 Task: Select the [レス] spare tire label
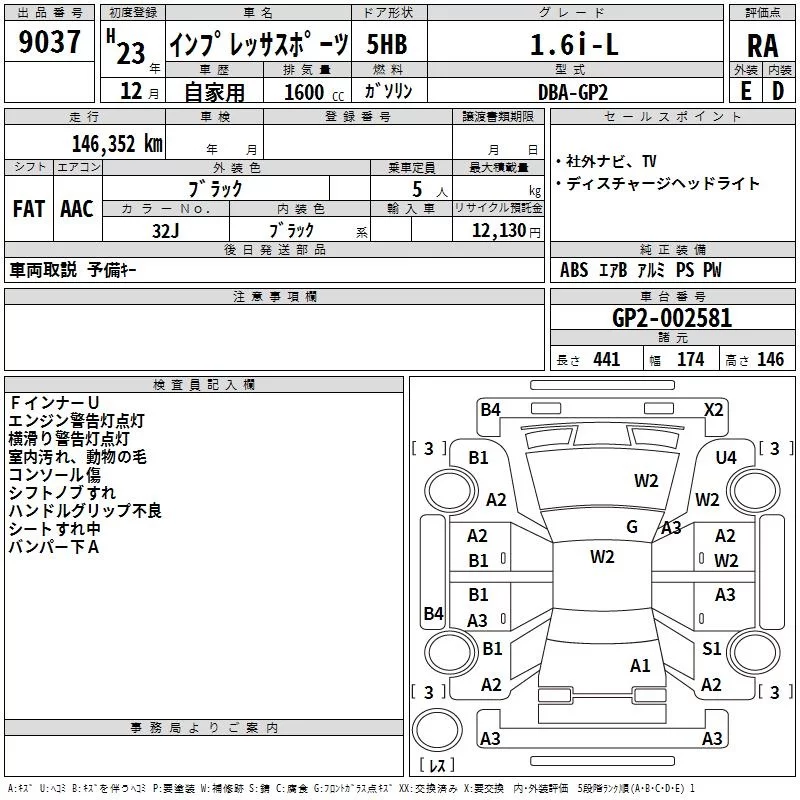(437, 764)
